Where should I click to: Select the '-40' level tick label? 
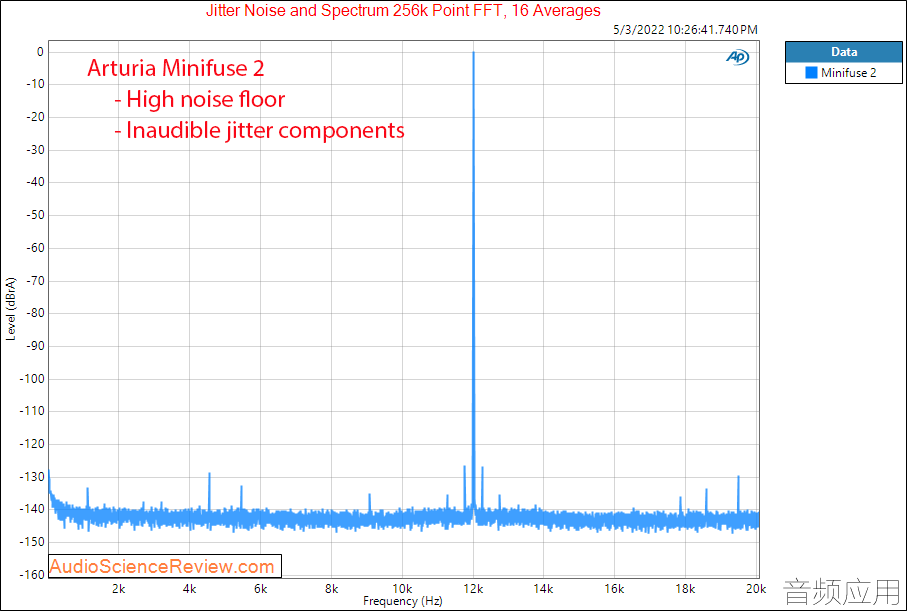tap(33, 182)
